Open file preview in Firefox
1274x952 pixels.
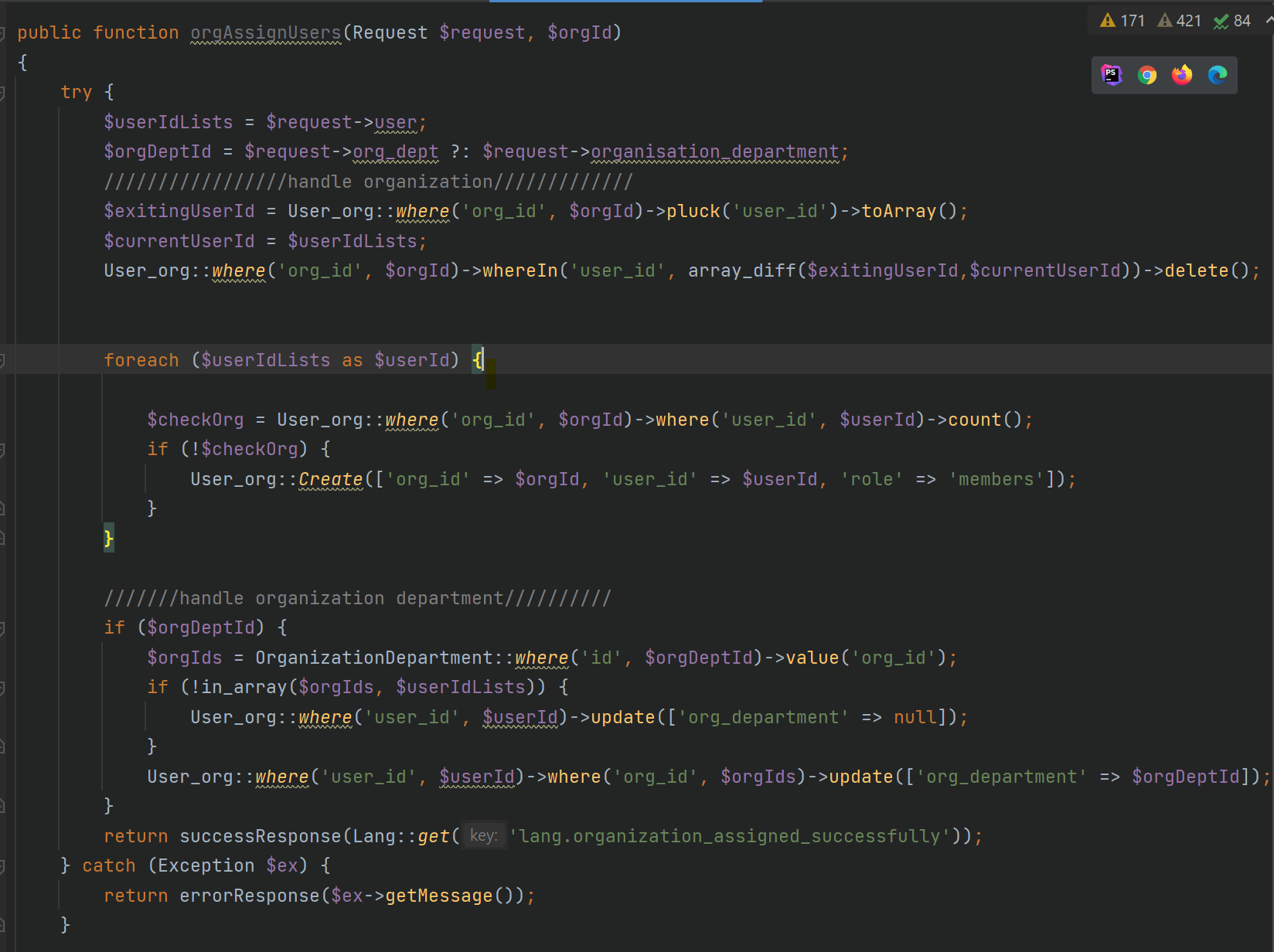tap(1181, 75)
